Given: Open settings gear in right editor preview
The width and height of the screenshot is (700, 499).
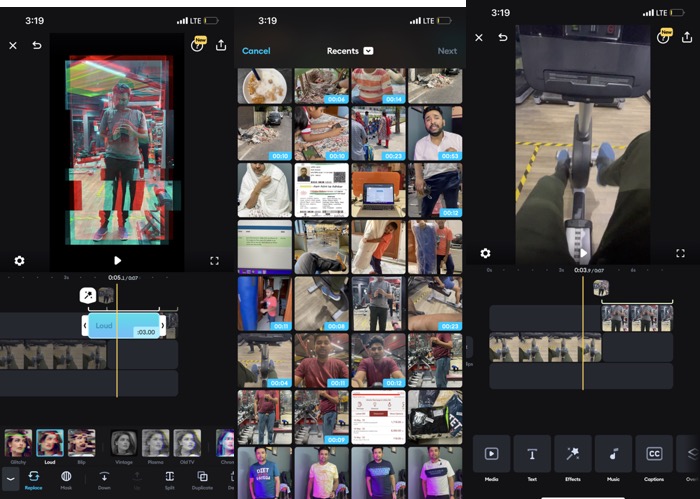Looking at the screenshot, I should click(x=485, y=254).
